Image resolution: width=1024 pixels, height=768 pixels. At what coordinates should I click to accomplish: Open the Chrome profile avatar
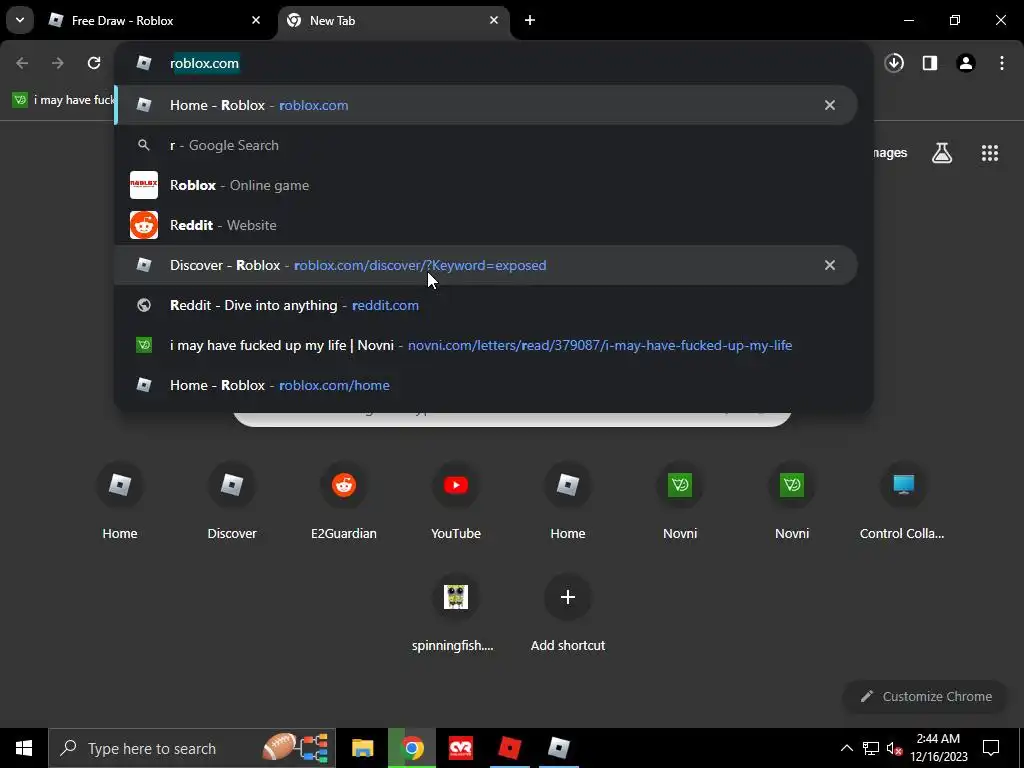pos(966,63)
